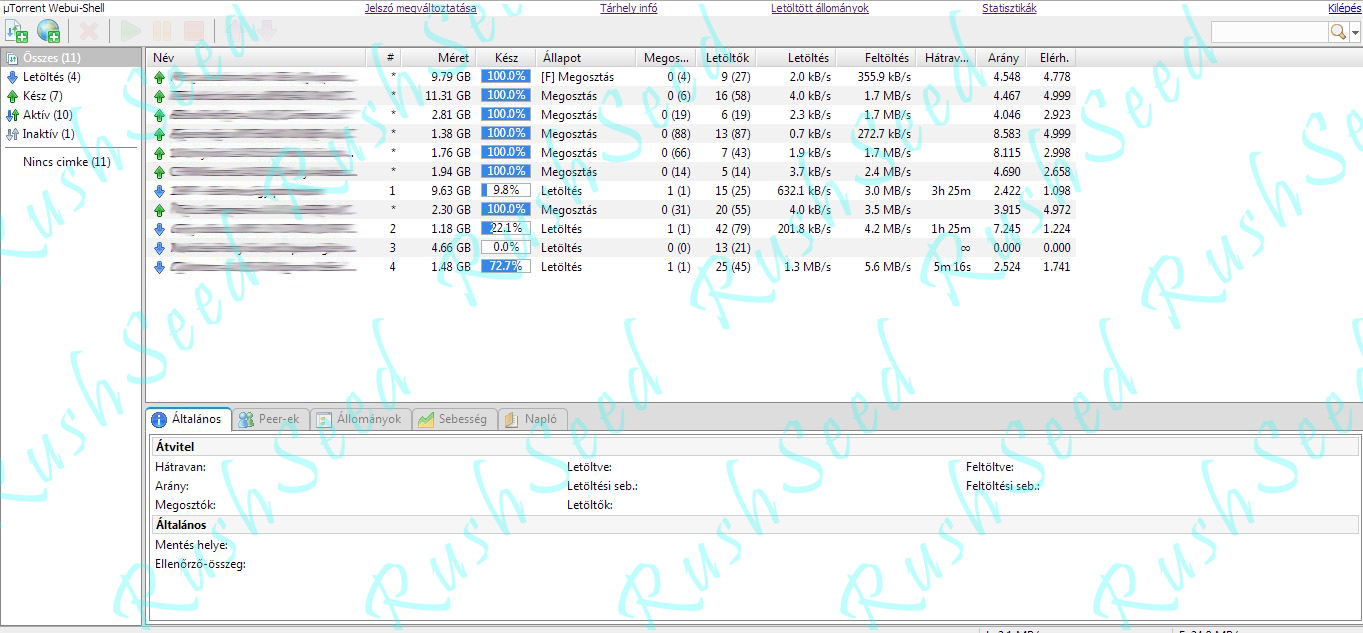
Task: Click the Statisztikák link
Action: tap(1009, 8)
